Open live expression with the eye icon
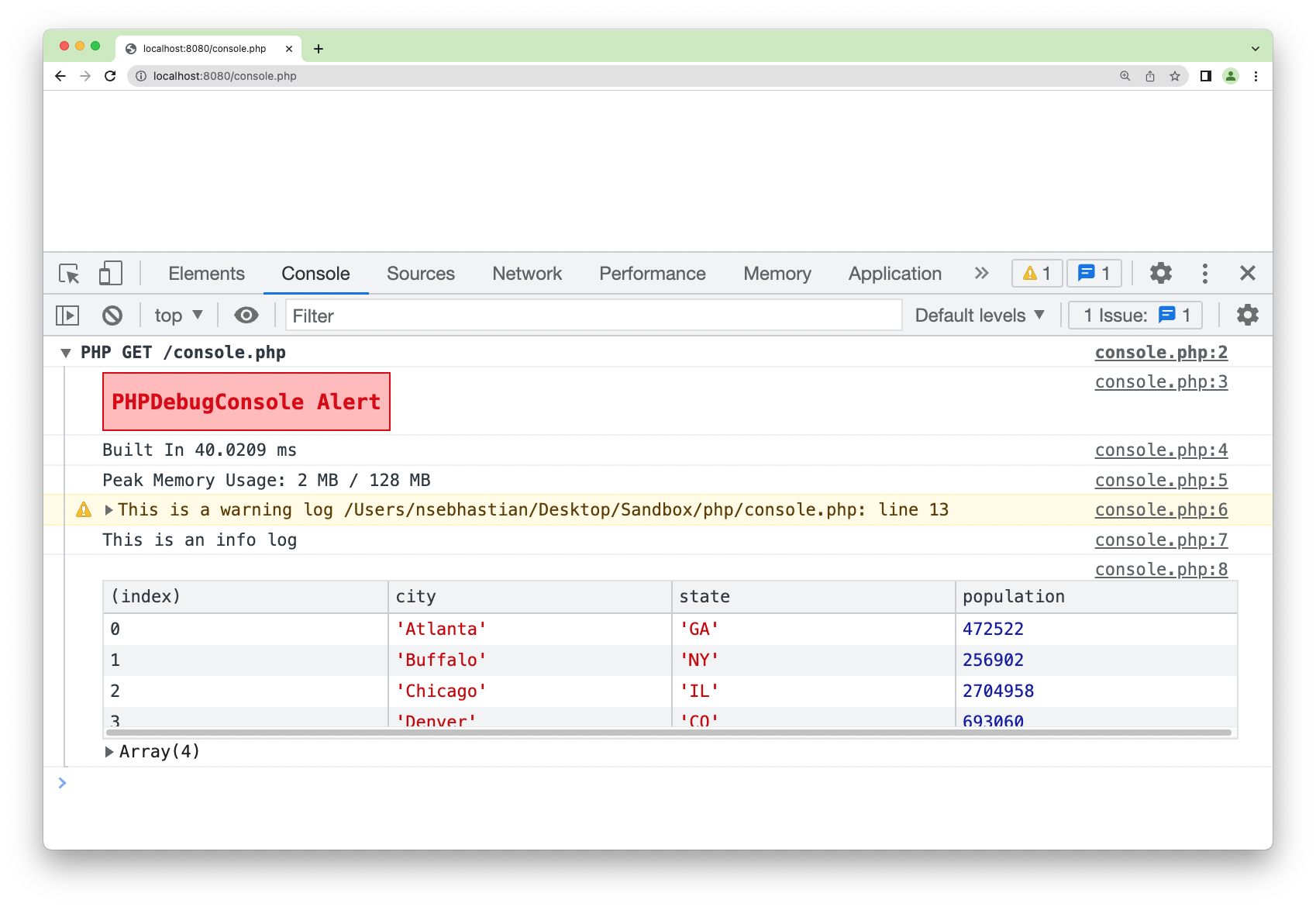Screen dimensions: 1316x907 (246, 315)
